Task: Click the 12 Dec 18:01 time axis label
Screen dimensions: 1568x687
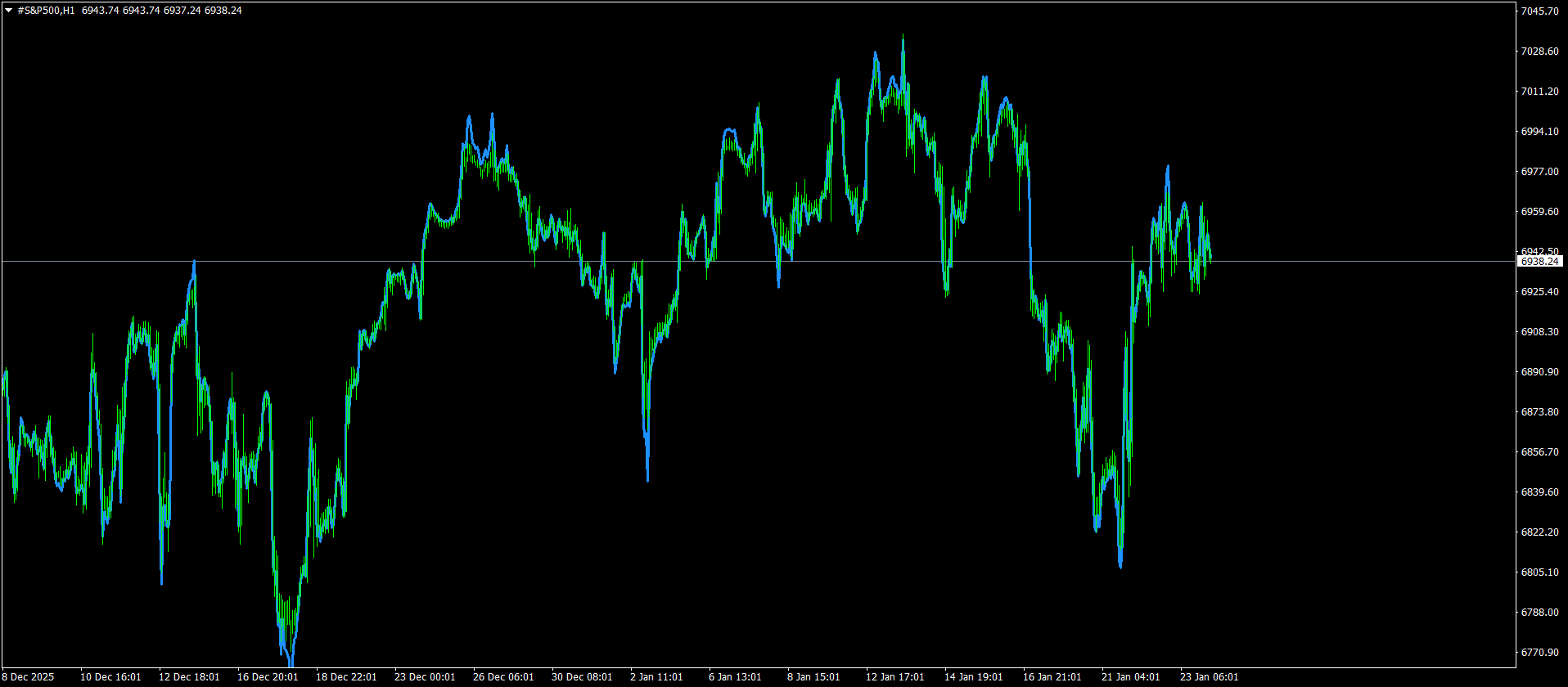Action: click(189, 677)
